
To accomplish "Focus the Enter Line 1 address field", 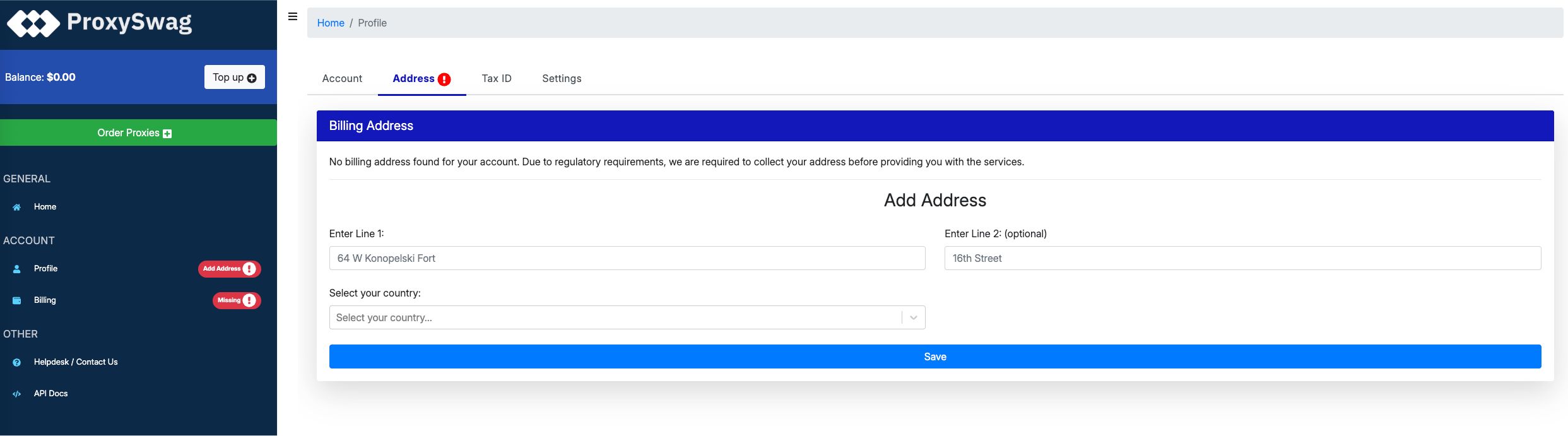I will [x=627, y=258].
